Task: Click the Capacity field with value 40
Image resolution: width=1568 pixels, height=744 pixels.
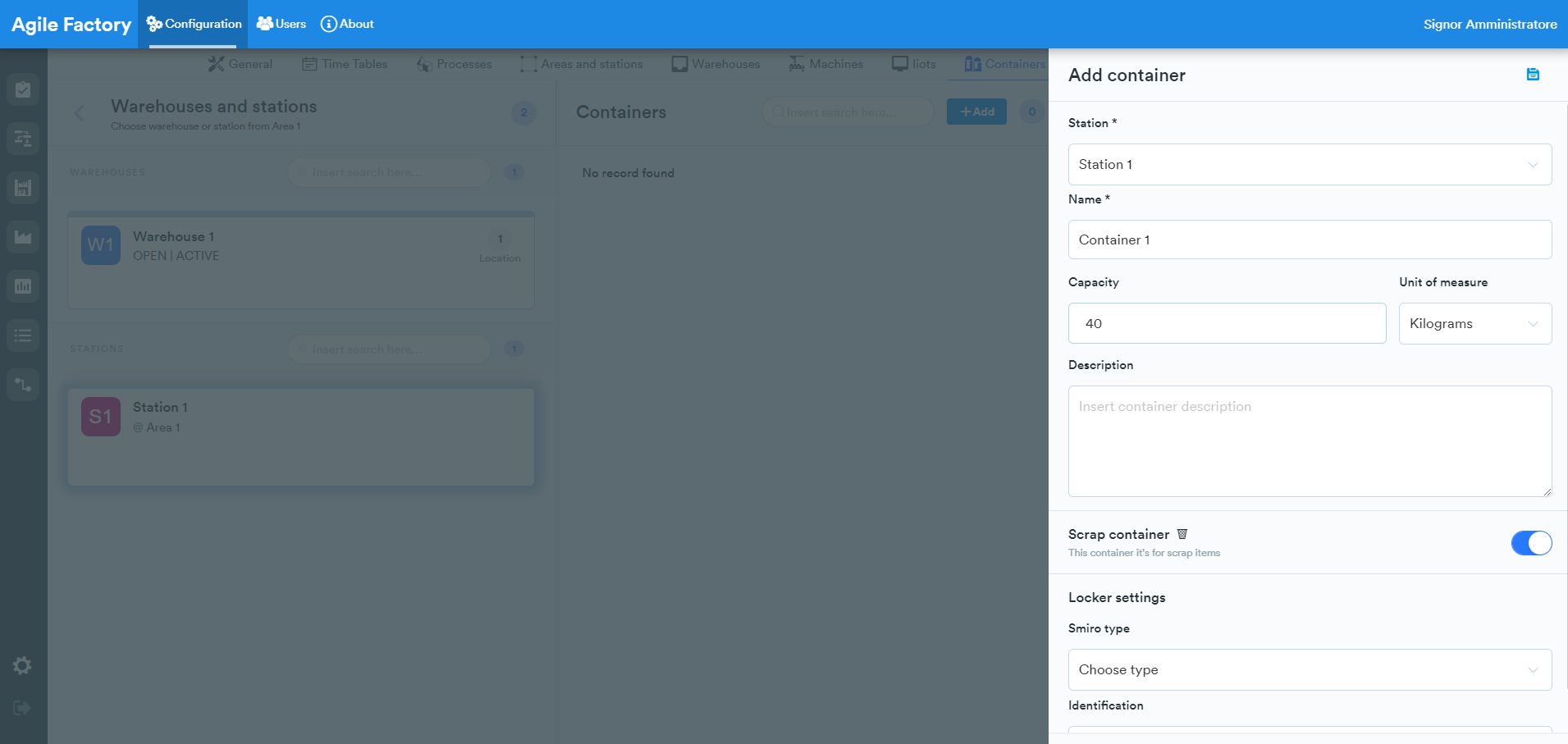Action: point(1227,323)
